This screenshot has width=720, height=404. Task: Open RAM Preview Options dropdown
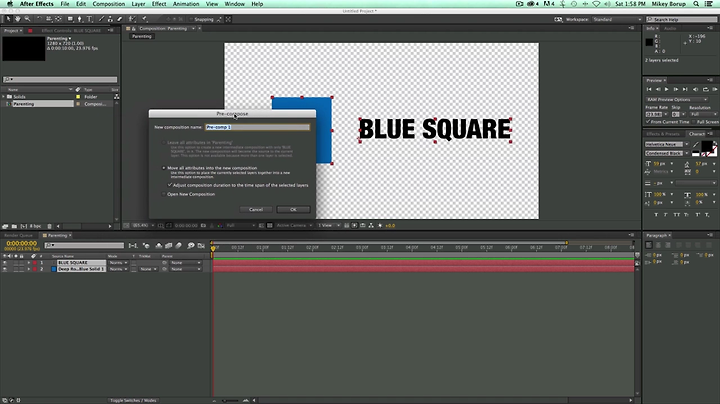[677, 100]
